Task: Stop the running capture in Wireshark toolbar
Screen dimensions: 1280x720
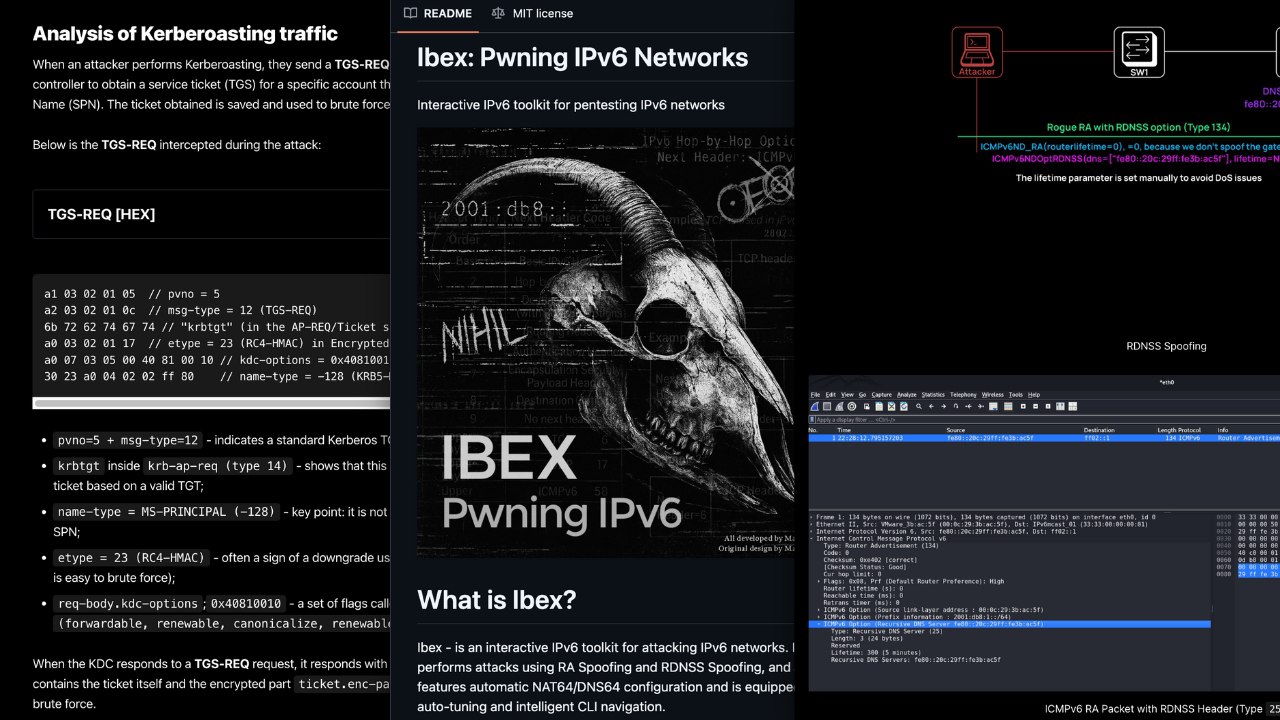Action: coord(827,406)
